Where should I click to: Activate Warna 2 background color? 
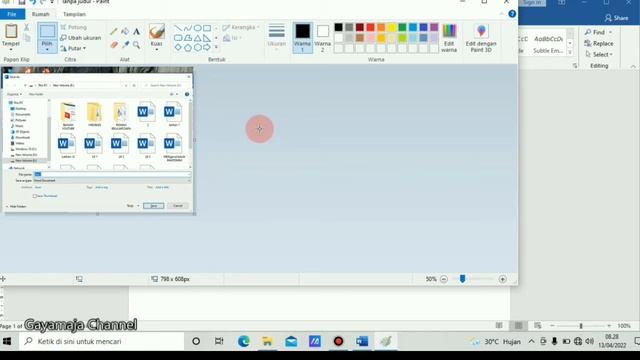[322, 38]
